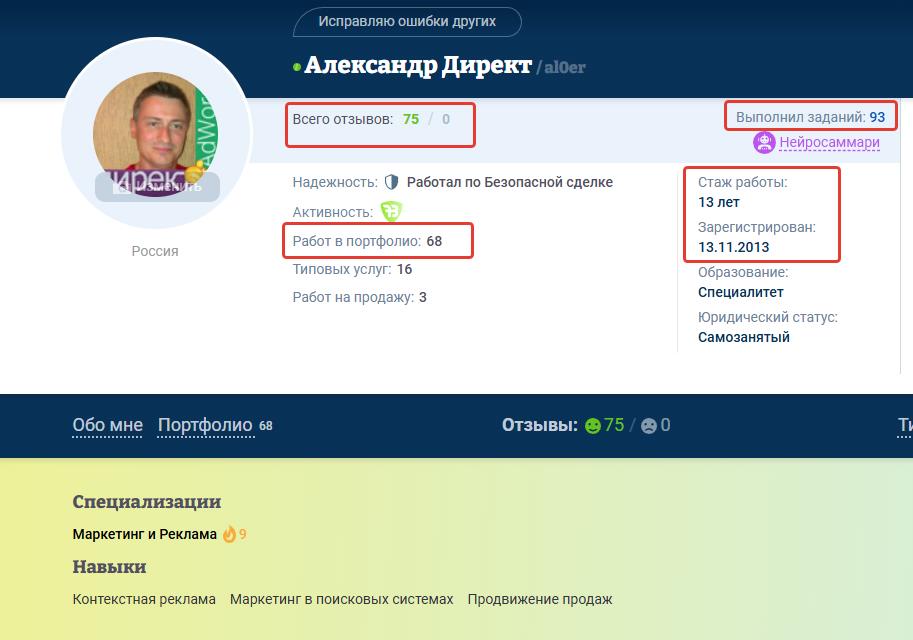Click the 'Навыки' section heading
The width and height of the screenshot is (913, 640).
coord(109,567)
